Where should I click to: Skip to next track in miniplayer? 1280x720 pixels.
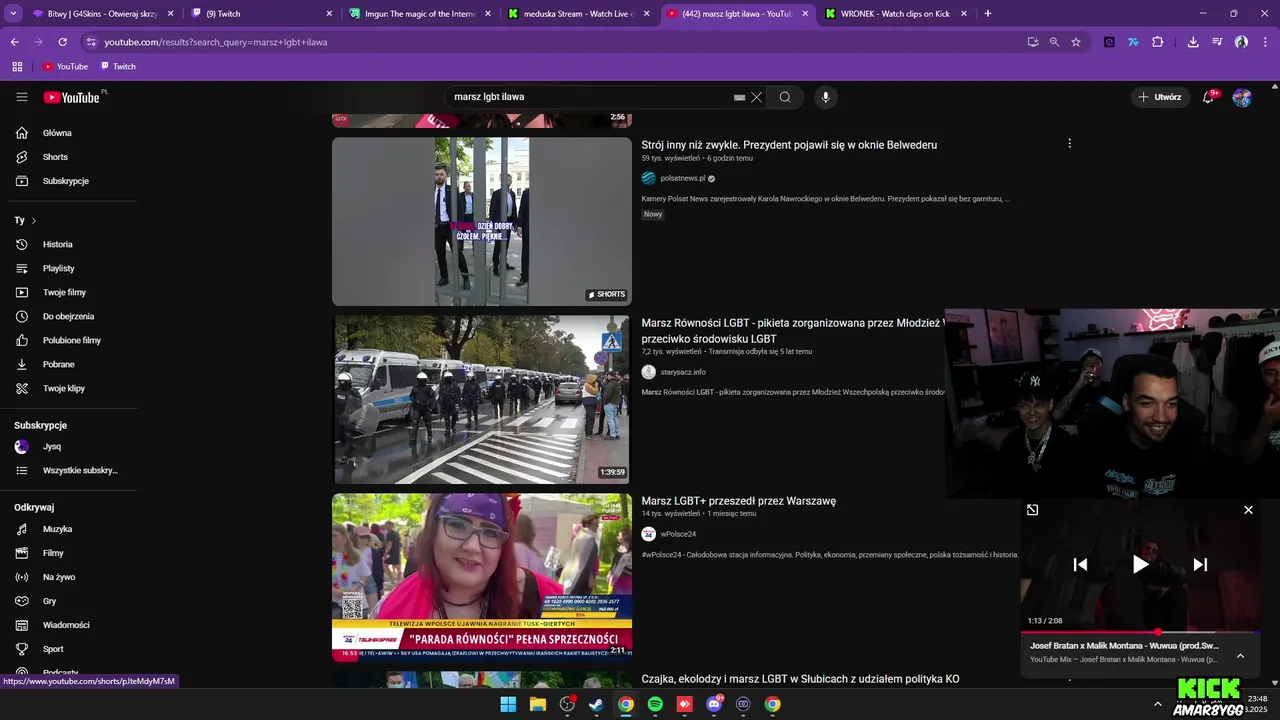tap(1200, 565)
